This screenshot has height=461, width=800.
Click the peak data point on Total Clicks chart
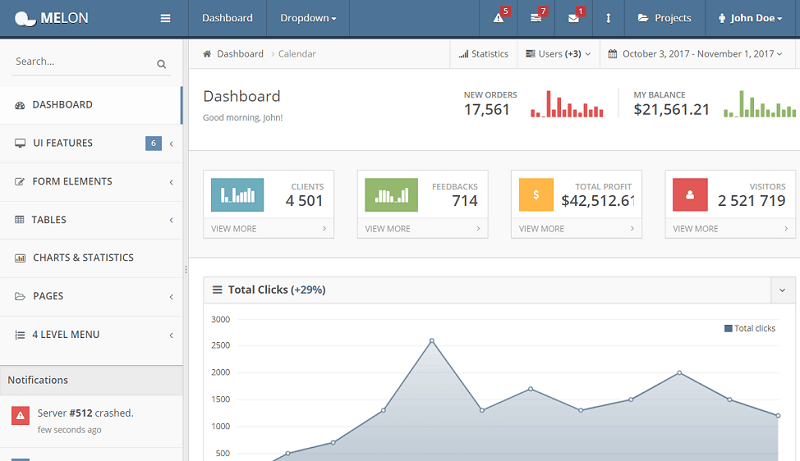432,341
